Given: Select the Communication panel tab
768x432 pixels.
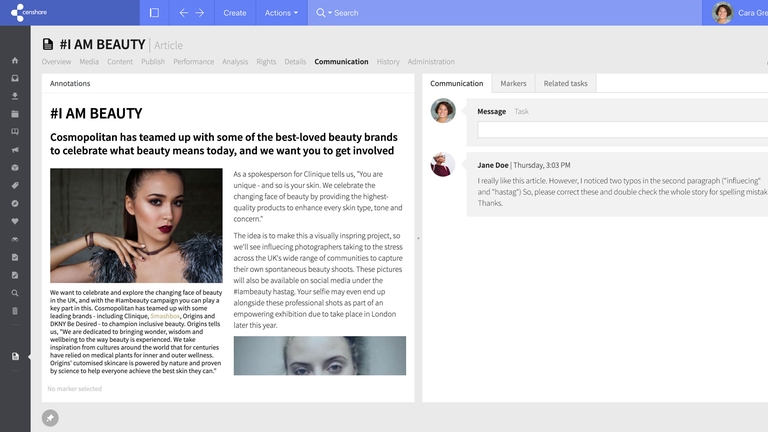Looking at the screenshot, I should pos(457,83).
